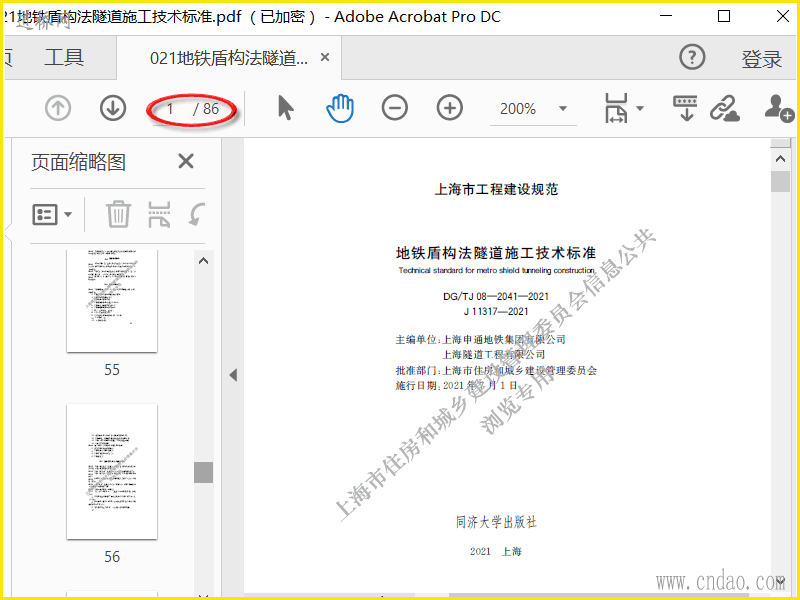Activate the Hand pan tool
Image resolution: width=800 pixels, height=600 pixels.
pyautogui.click(x=340, y=108)
